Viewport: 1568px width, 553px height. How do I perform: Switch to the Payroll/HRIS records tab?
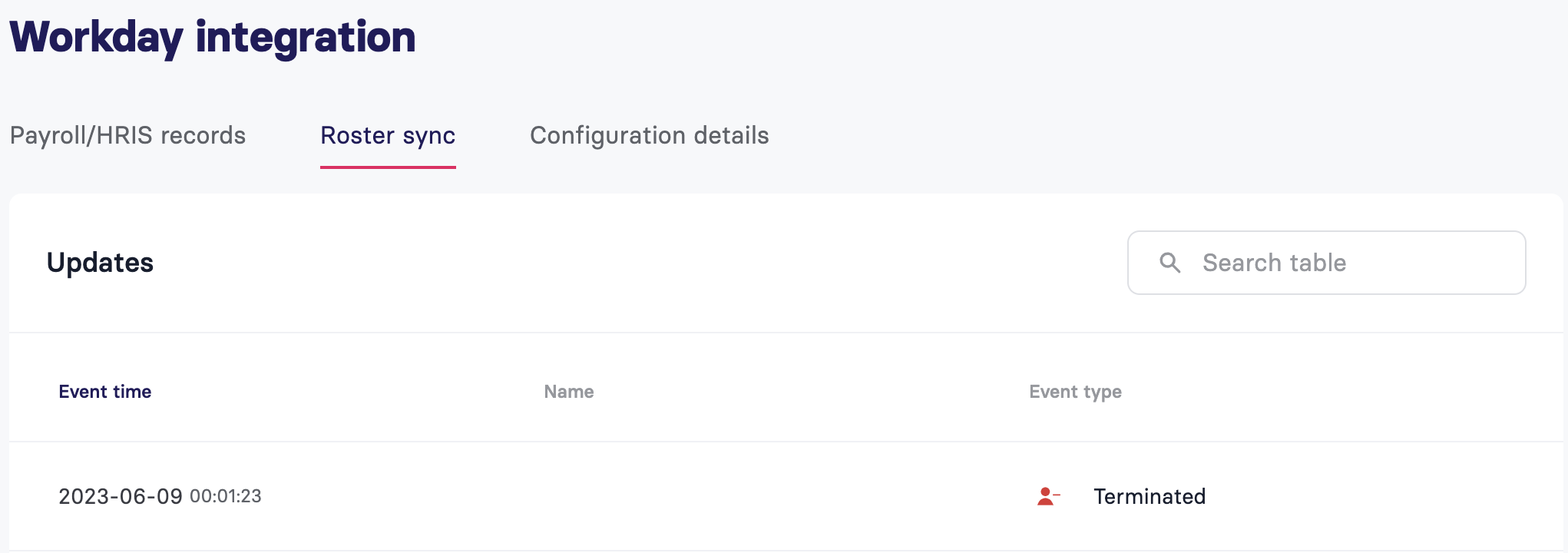(127, 135)
